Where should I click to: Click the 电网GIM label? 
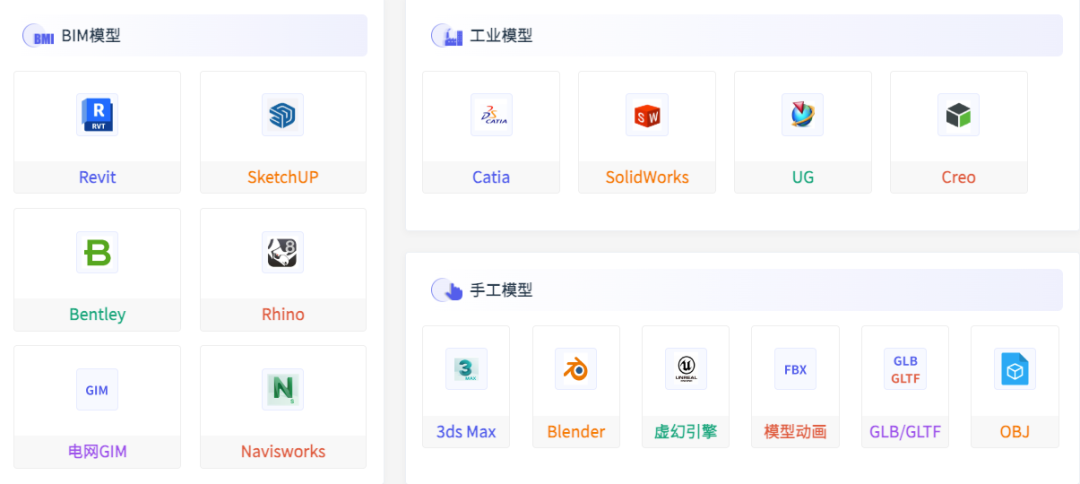coord(97,452)
